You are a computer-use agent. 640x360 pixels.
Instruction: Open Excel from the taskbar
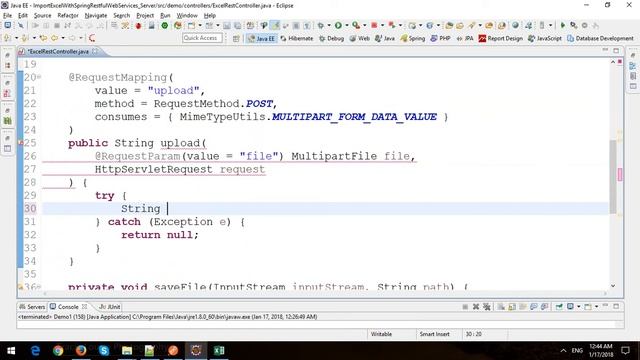click(x=219, y=351)
